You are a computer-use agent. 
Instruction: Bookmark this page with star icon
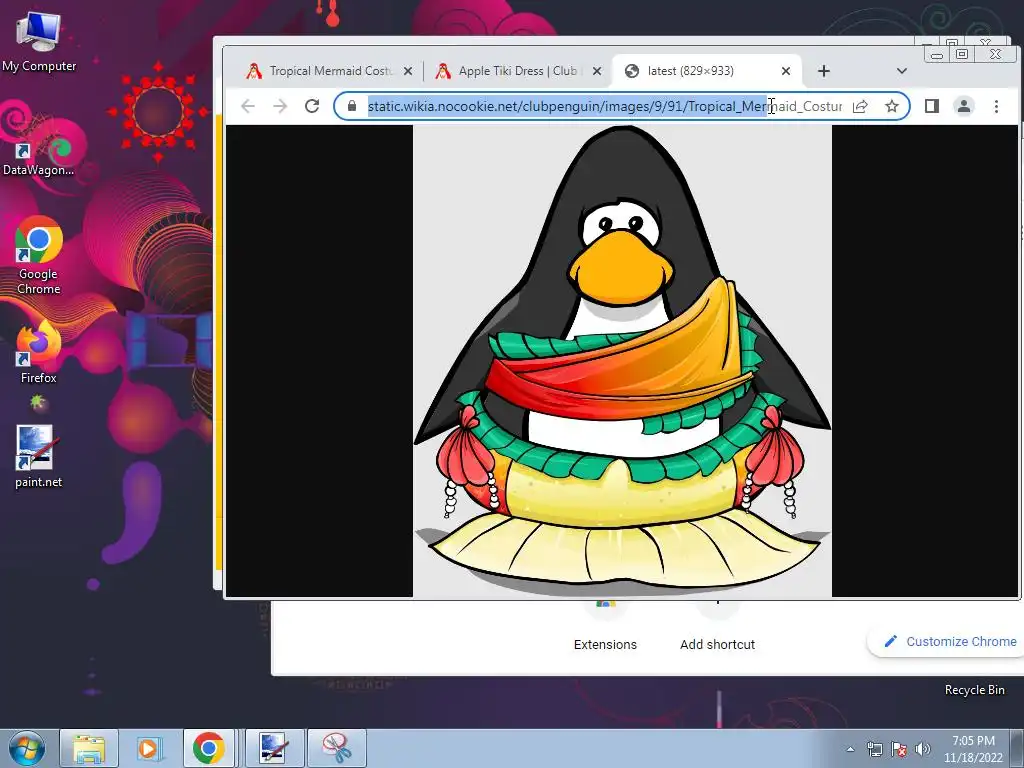(891, 106)
